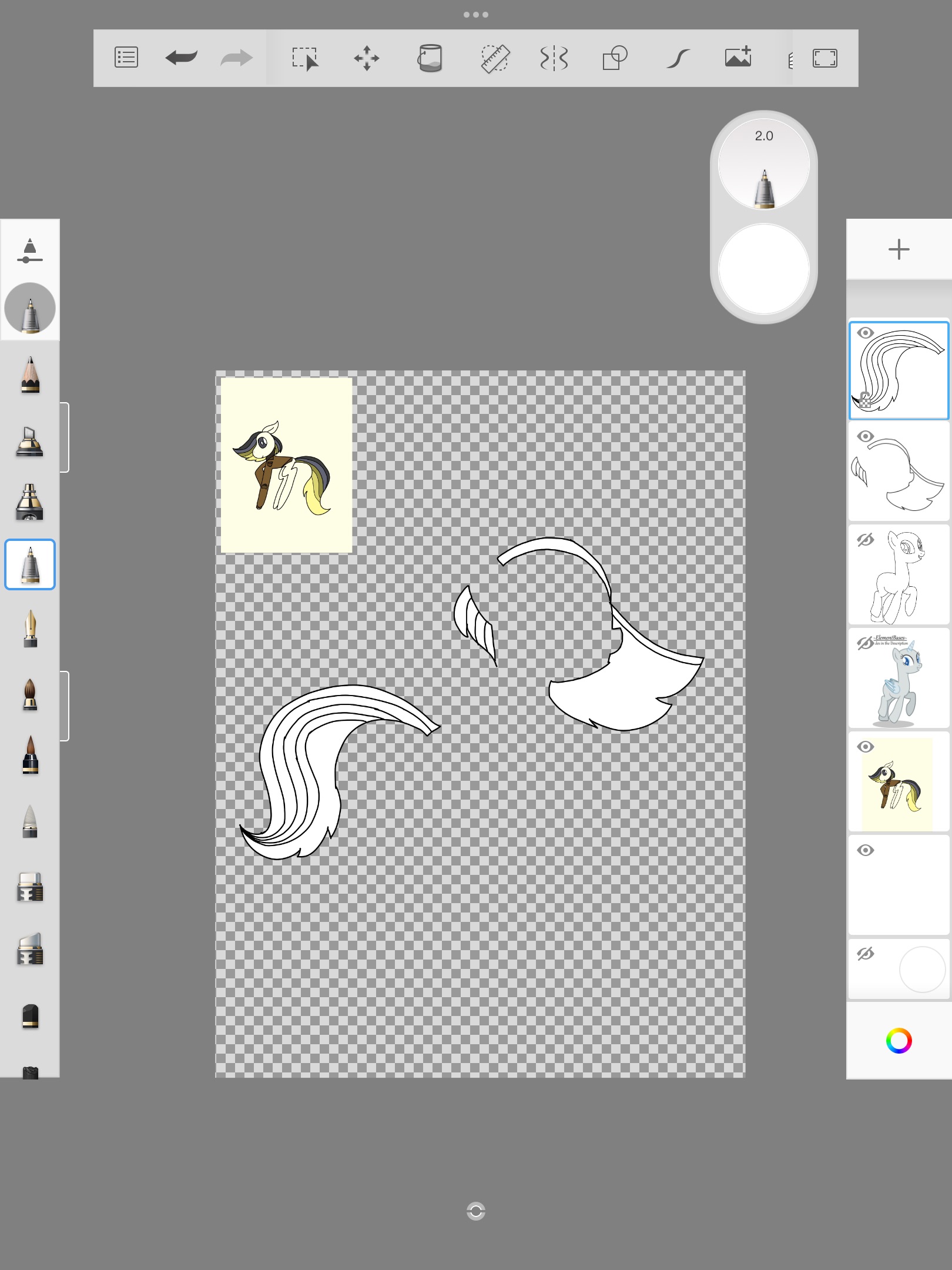Select the colored pony reference layer
952x1270 pixels.
[899, 782]
